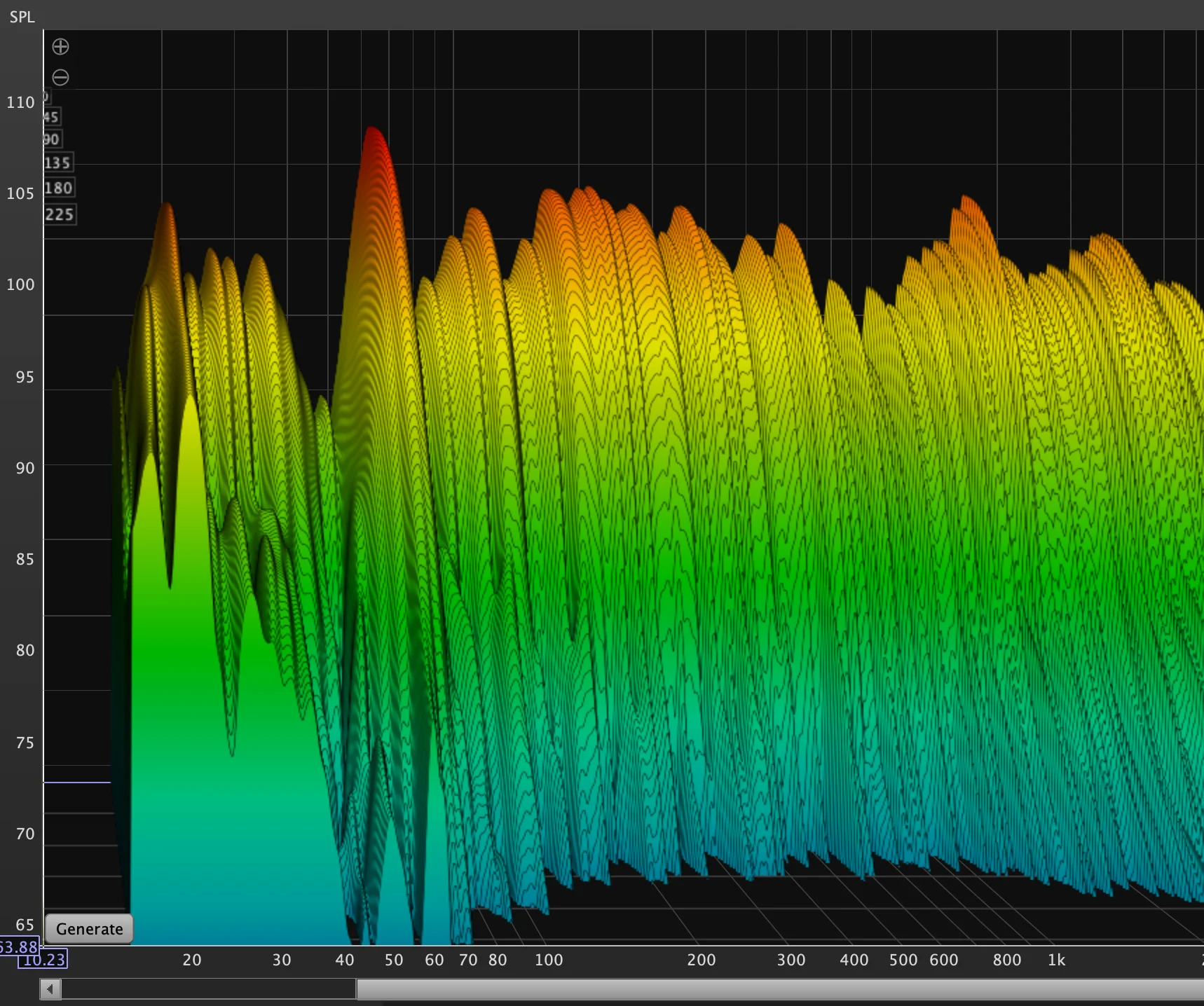The height and width of the screenshot is (1006, 1204).
Task: Click the horizontal scrollbar thumb
Action: pyautogui.click(x=780, y=989)
